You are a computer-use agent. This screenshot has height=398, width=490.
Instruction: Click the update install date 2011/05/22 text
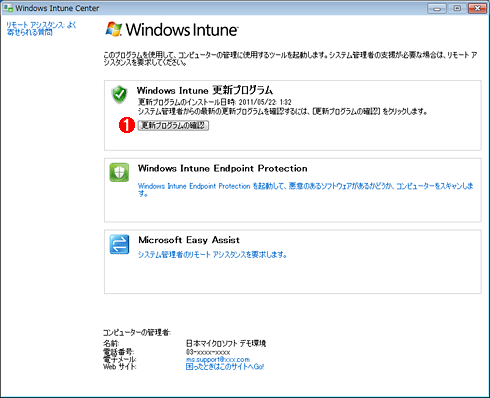[x=215, y=102]
